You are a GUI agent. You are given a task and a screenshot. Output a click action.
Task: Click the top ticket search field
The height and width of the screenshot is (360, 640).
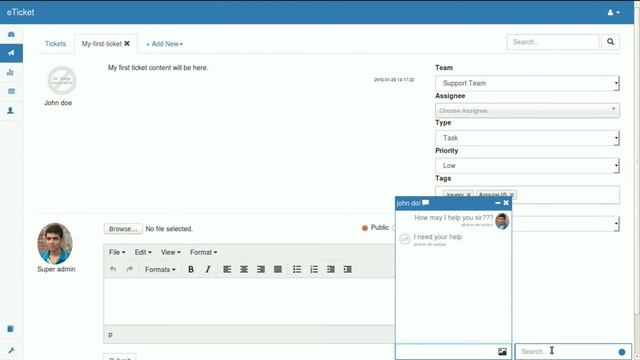tap(553, 42)
